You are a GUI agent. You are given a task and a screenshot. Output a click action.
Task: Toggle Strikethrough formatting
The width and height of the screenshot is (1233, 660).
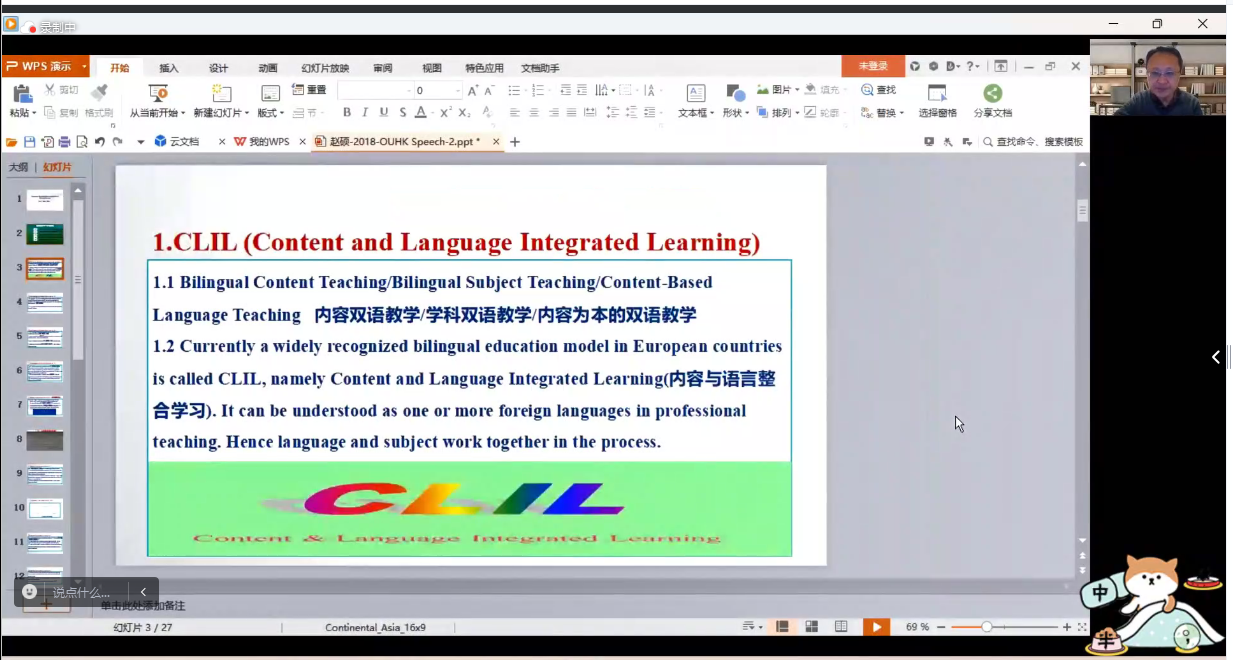(x=403, y=113)
